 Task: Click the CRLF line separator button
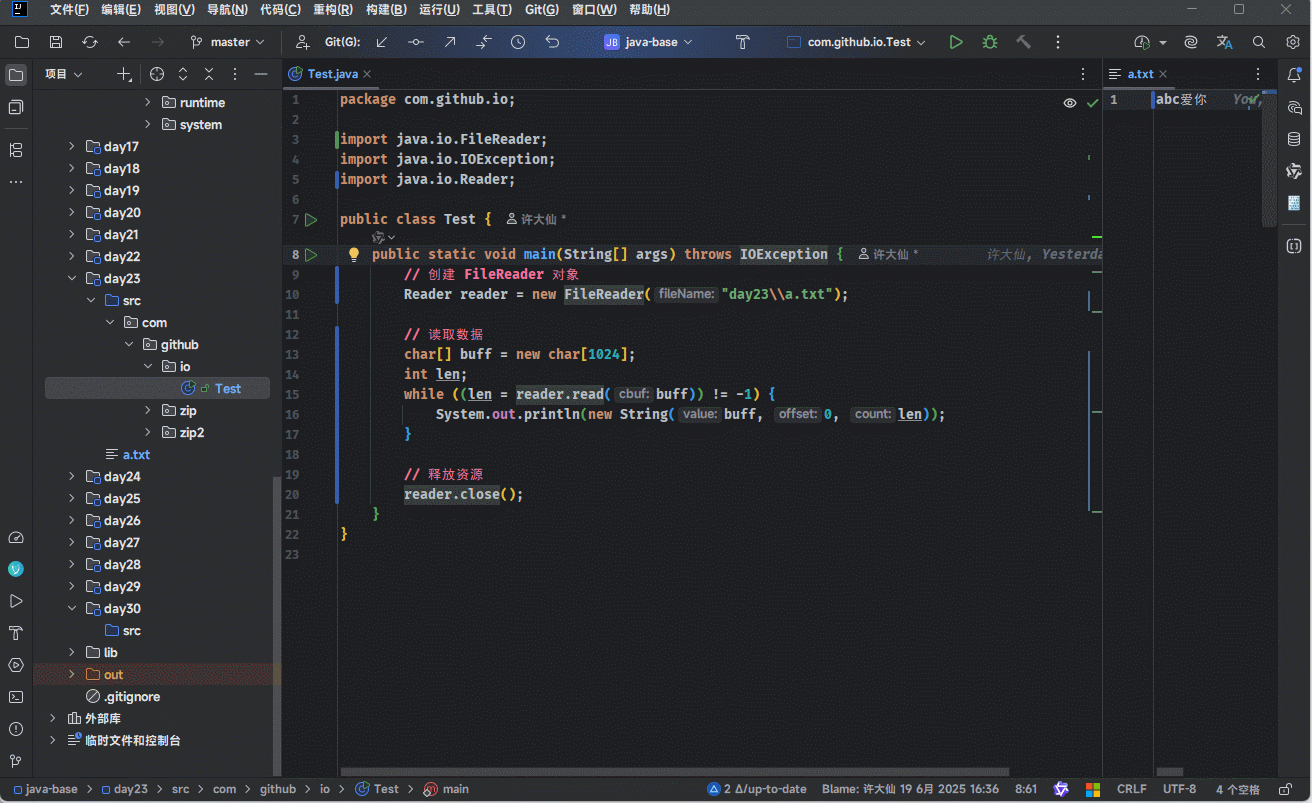(x=1131, y=789)
